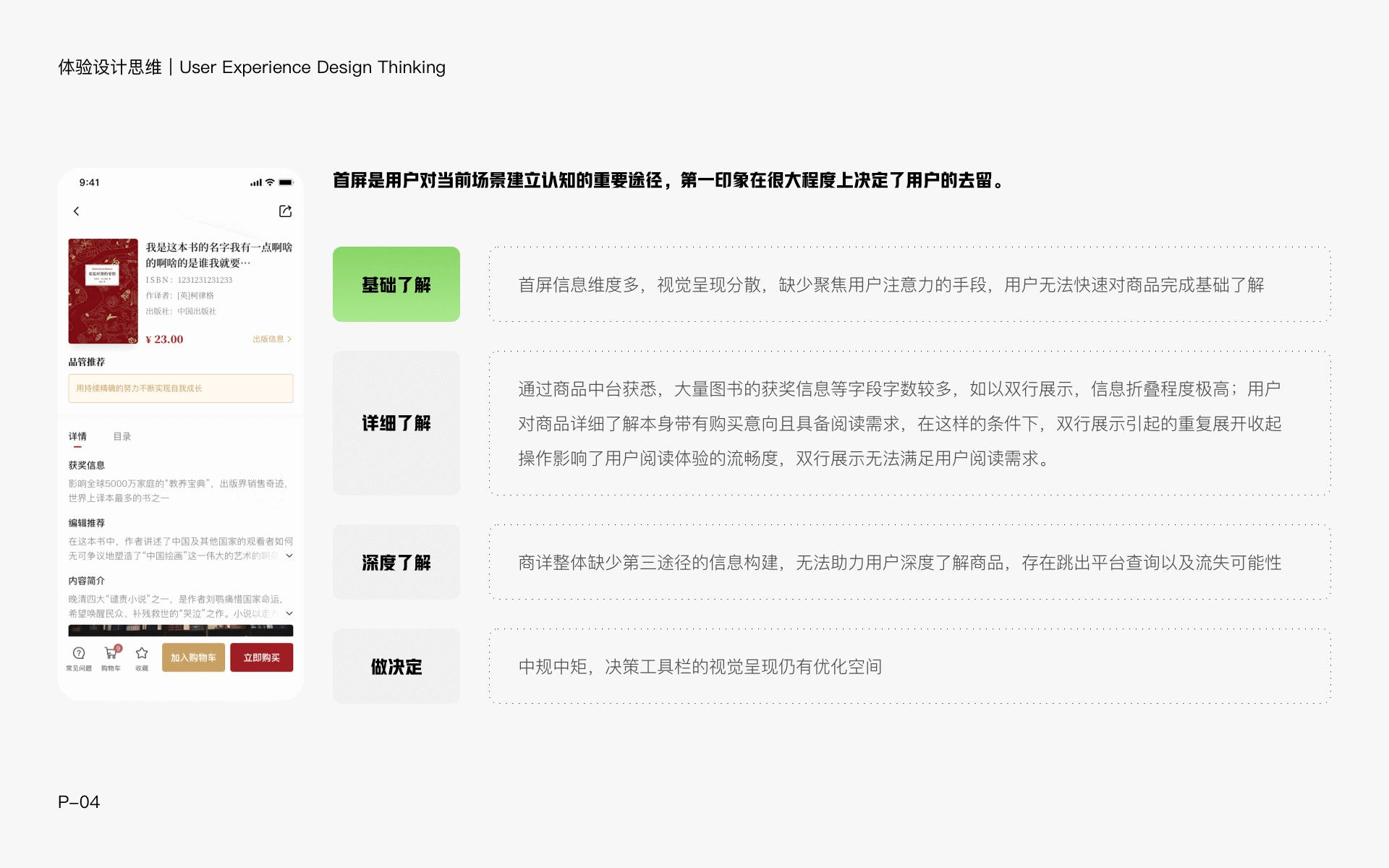This screenshot has height=868, width=1389.
Task: Select the green 基础了解 card
Action: pos(396,284)
